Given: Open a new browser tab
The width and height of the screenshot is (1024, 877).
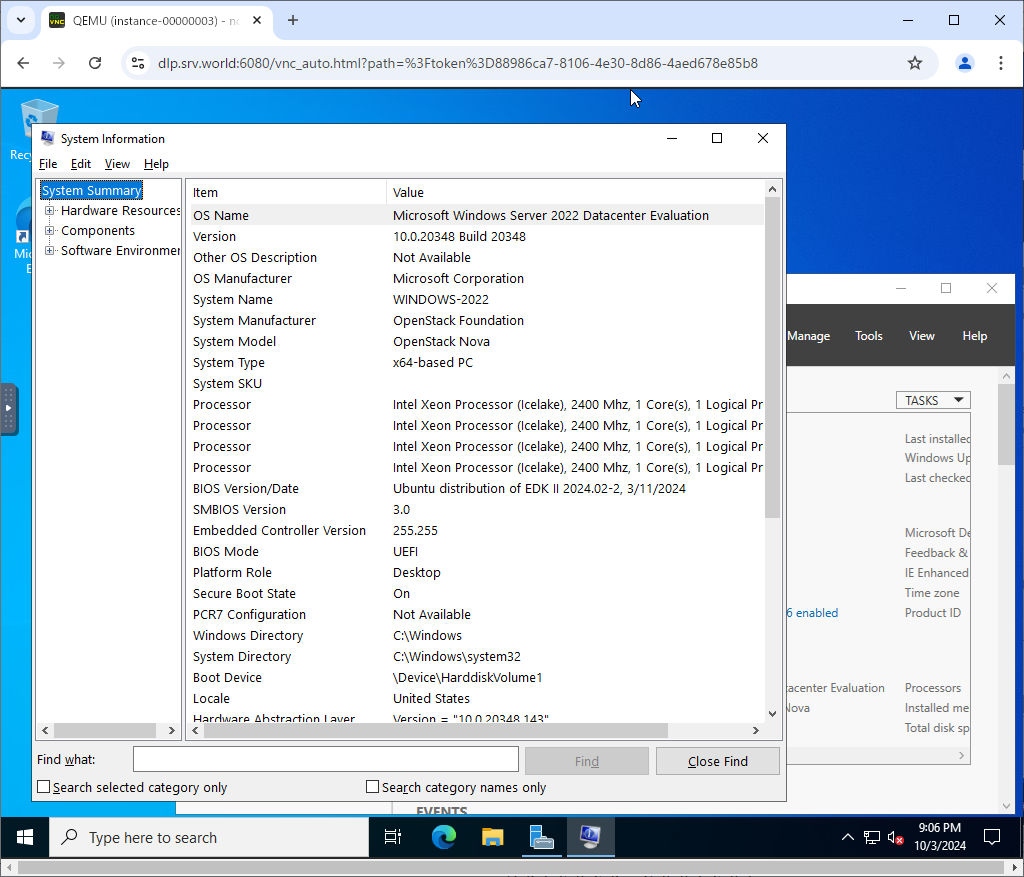Looking at the screenshot, I should [x=293, y=20].
